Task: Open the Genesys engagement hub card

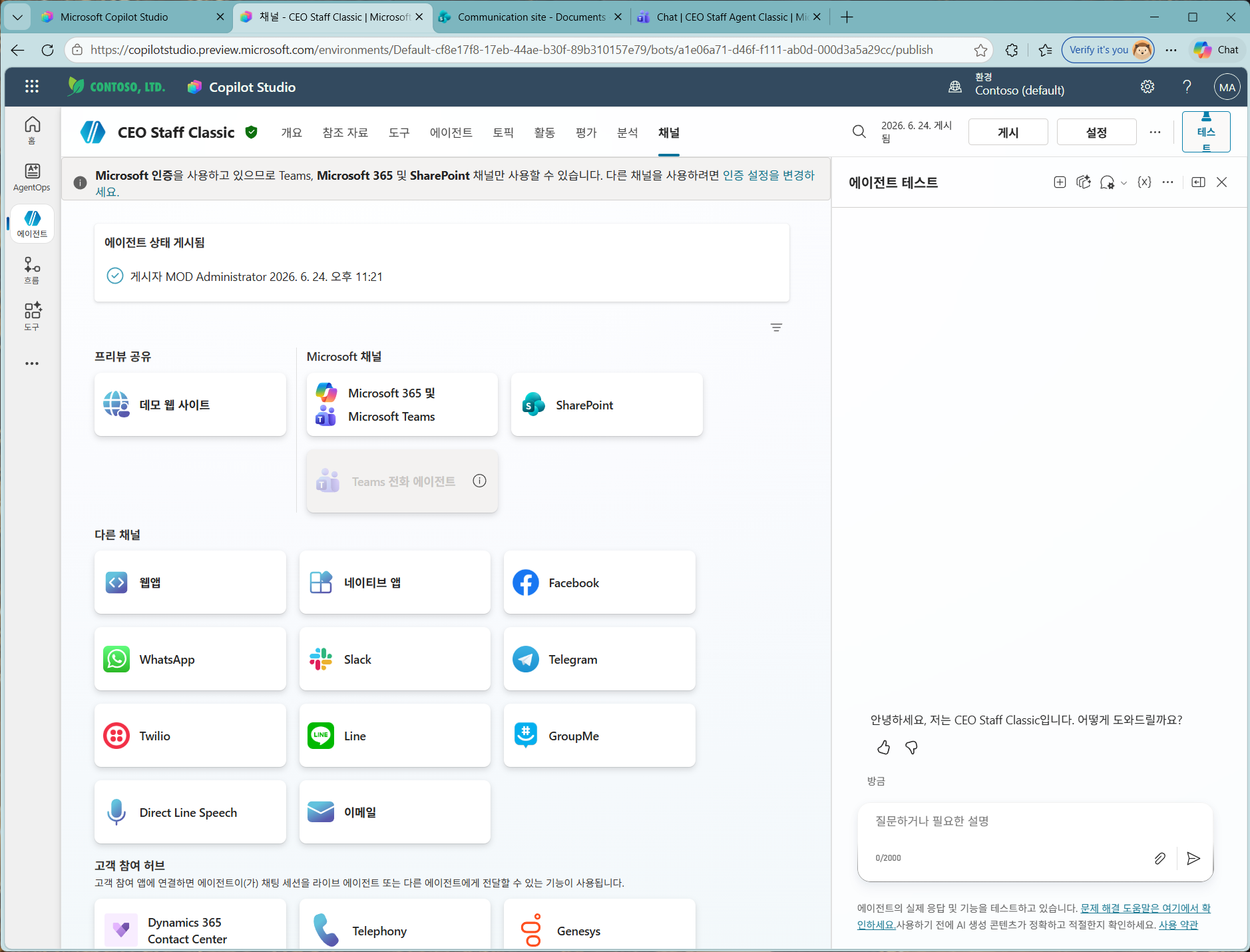Action: 600,925
